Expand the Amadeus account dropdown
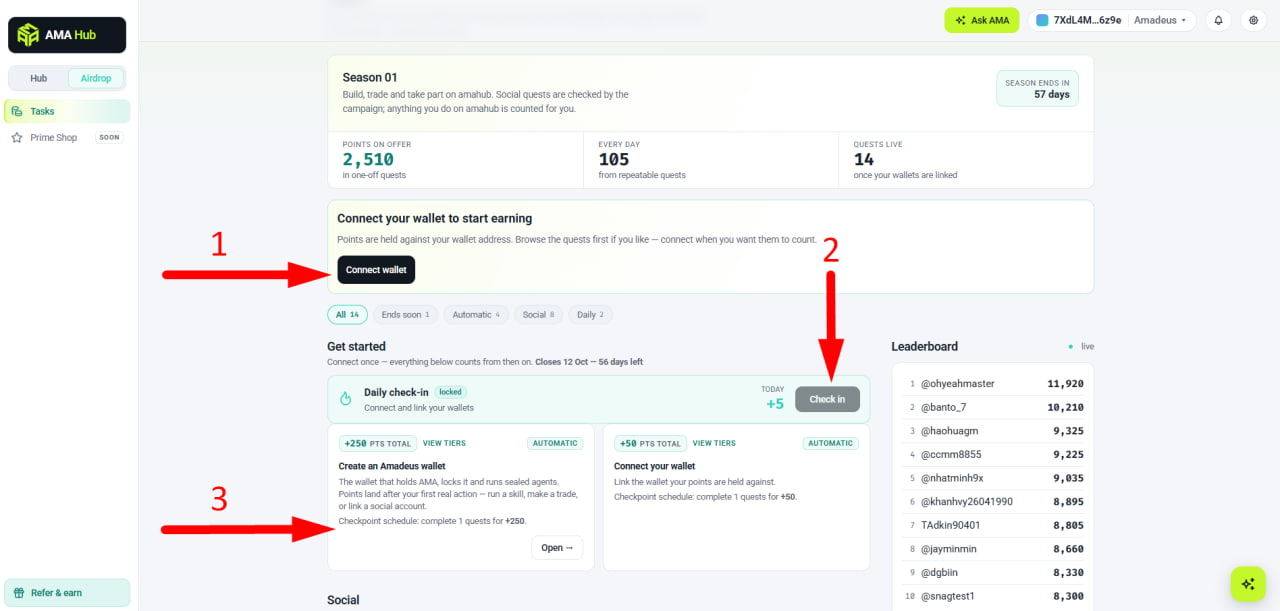 tap(1160, 20)
